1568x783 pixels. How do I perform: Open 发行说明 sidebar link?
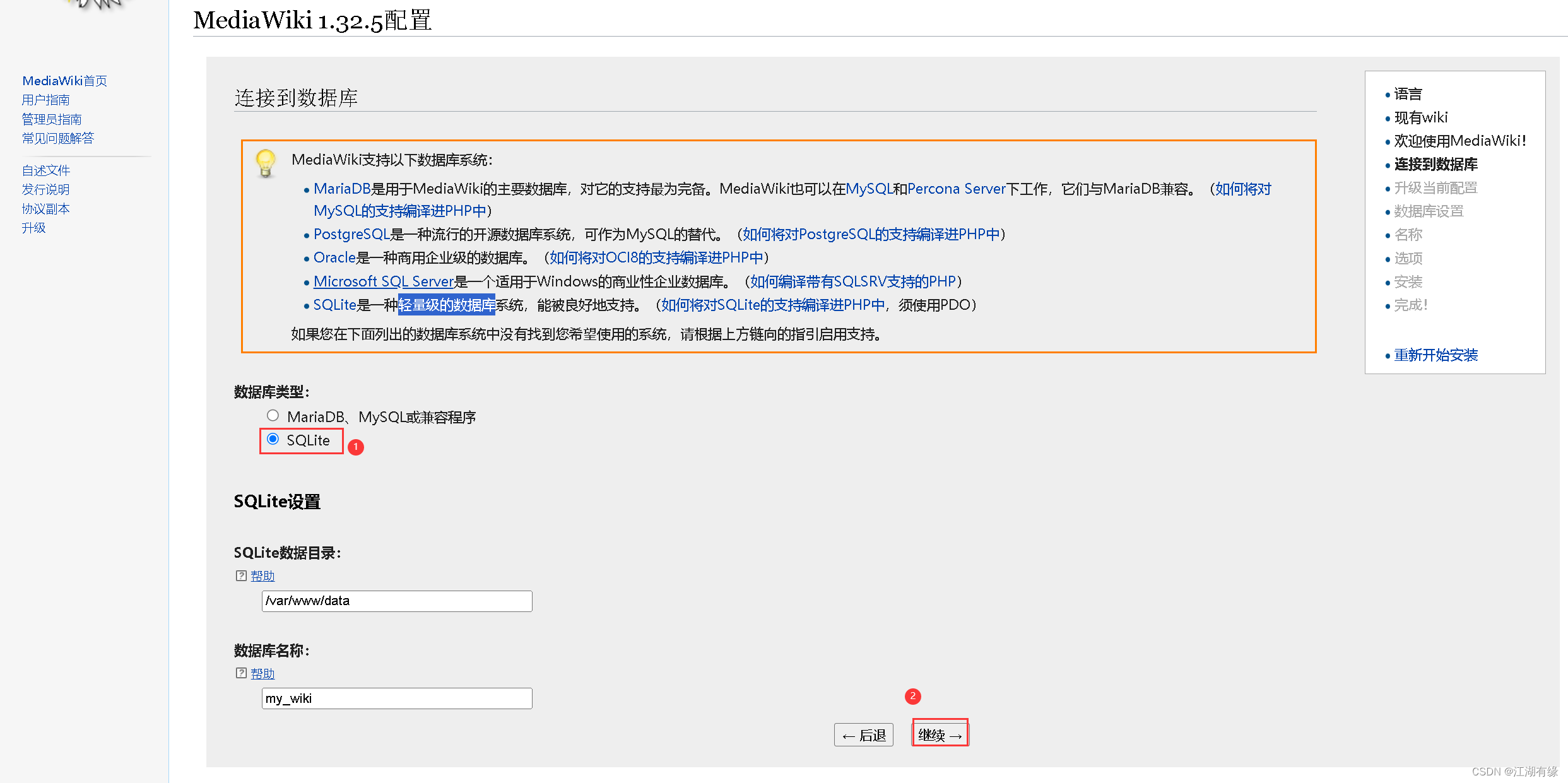click(x=45, y=189)
